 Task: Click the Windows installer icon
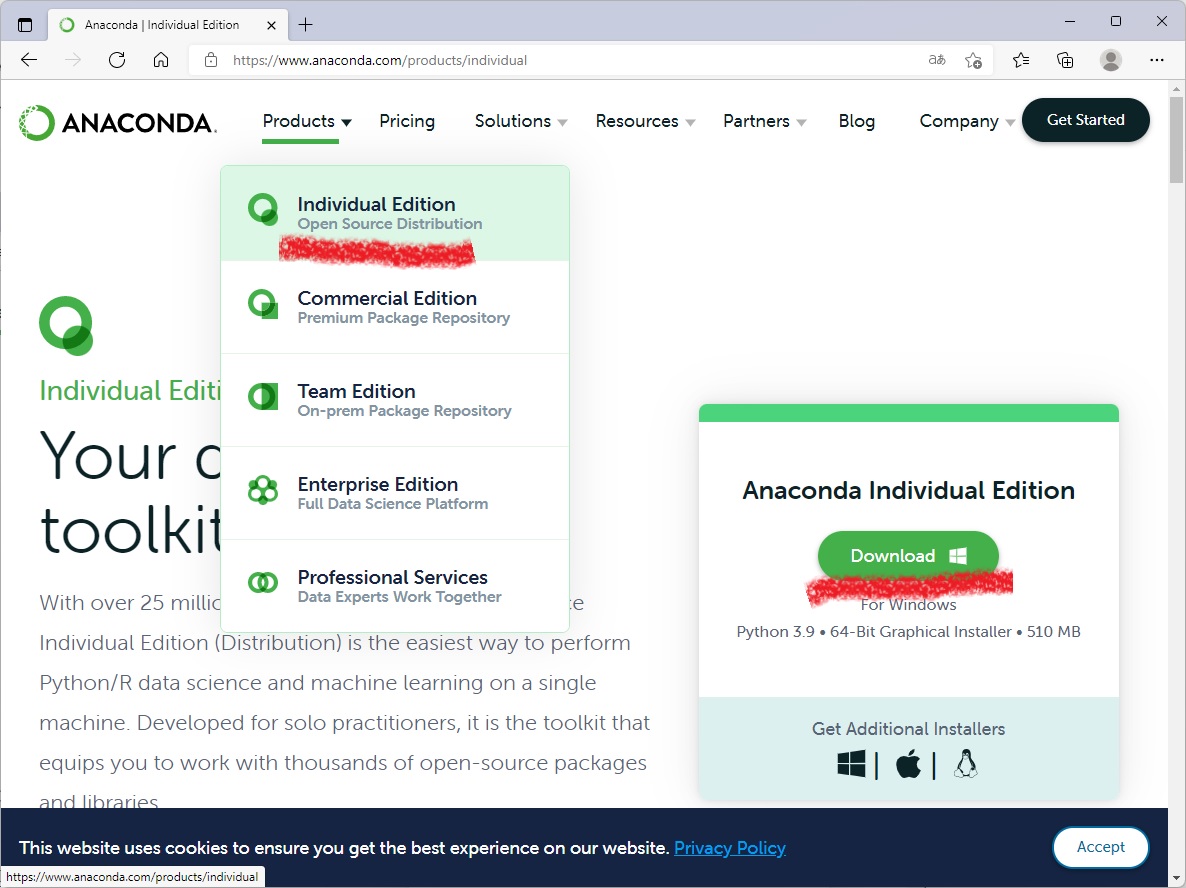(851, 764)
